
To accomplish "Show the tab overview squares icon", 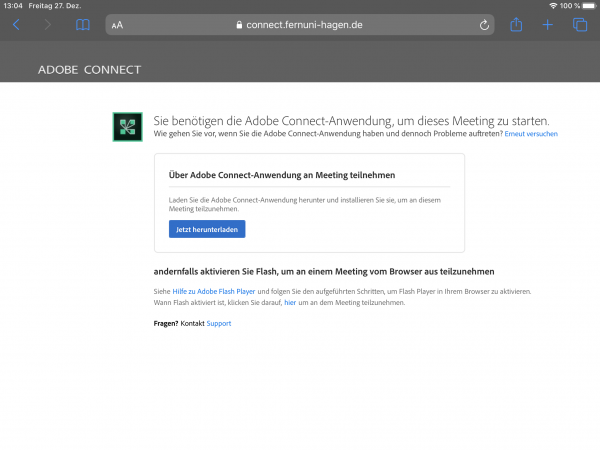I will tap(579, 24).
